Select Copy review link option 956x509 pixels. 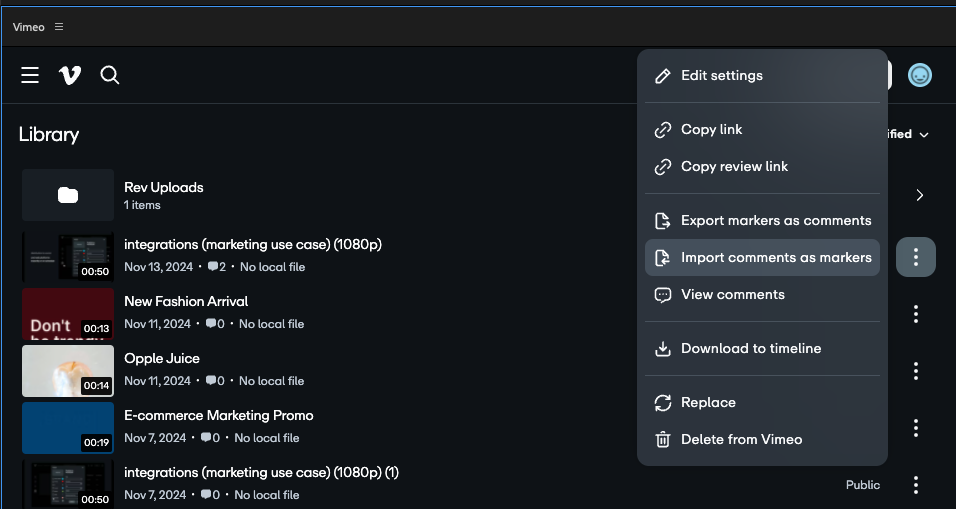734,167
